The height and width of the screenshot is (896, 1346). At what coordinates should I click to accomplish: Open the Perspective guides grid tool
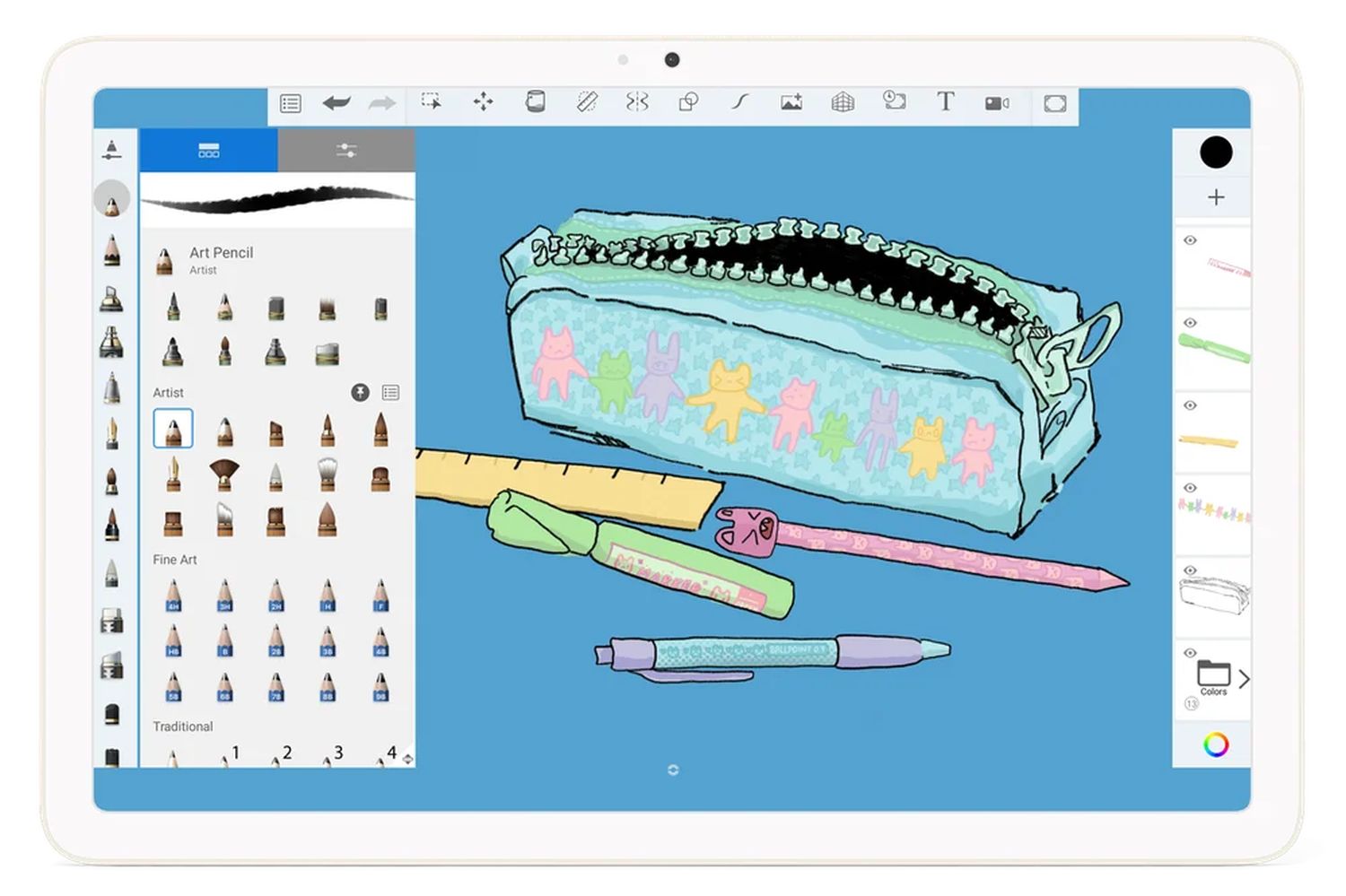[x=843, y=102]
